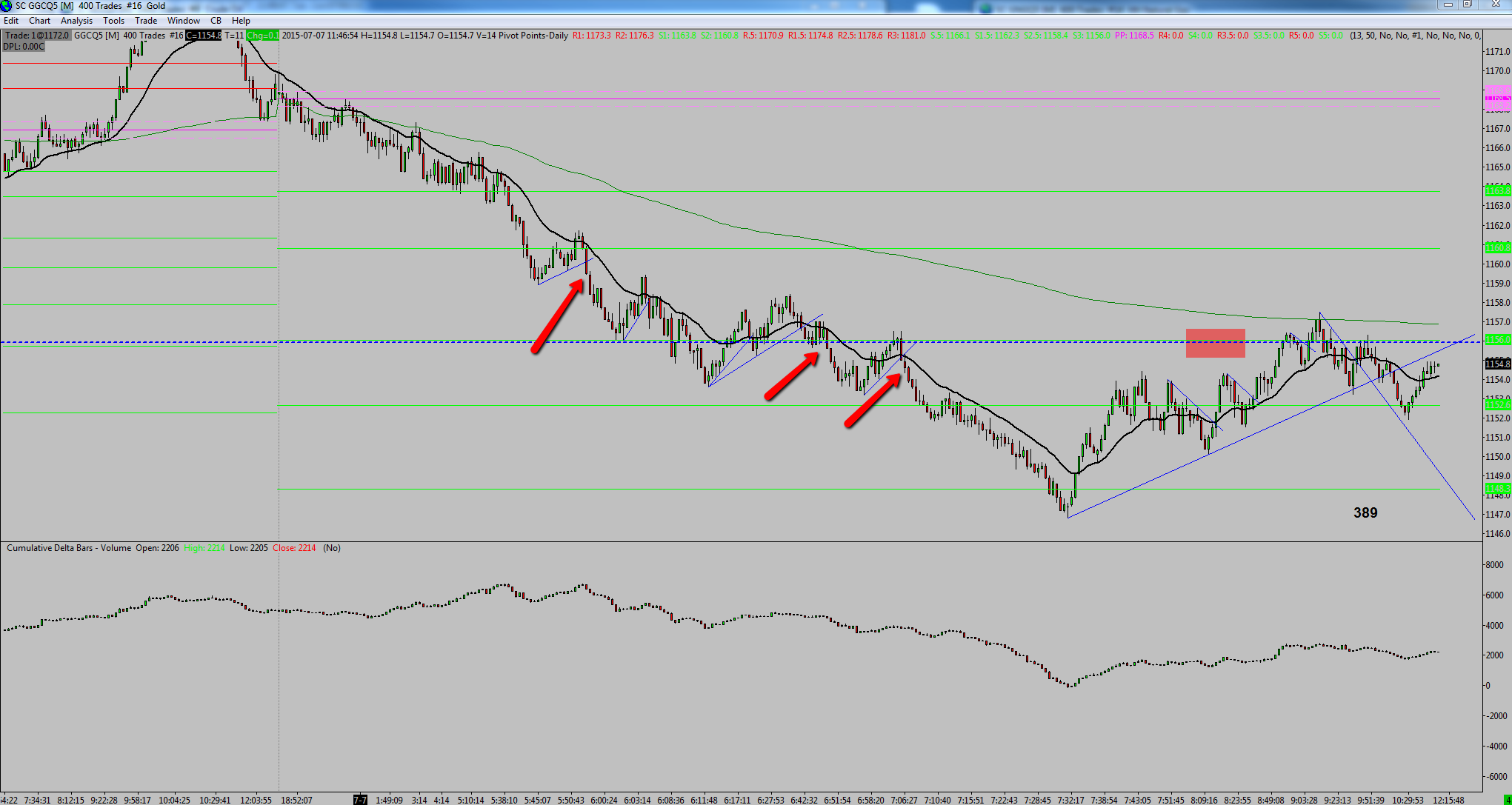Click the green 1156.0 price scale marker
This screenshot has width=1512, height=805.
click(x=1497, y=340)
